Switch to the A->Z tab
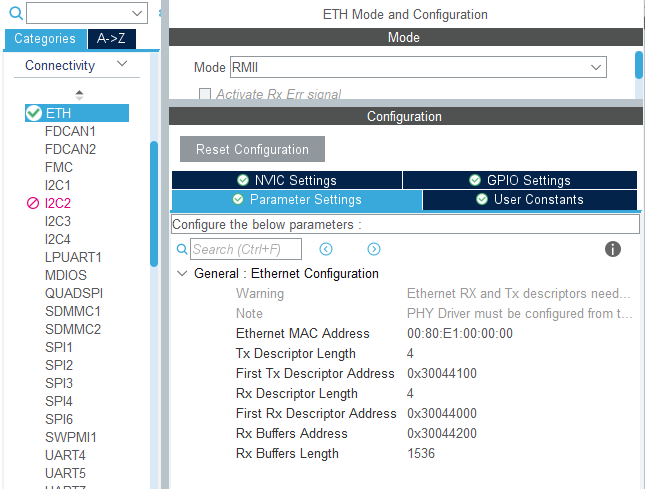 point(111,39)
